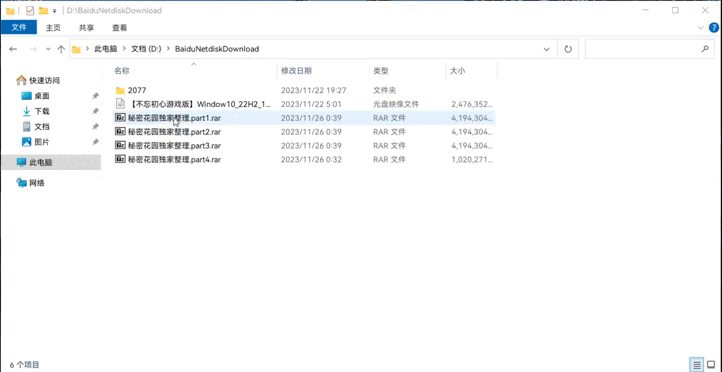
Task: Click the search box field
Action: [x=649, y=49]
